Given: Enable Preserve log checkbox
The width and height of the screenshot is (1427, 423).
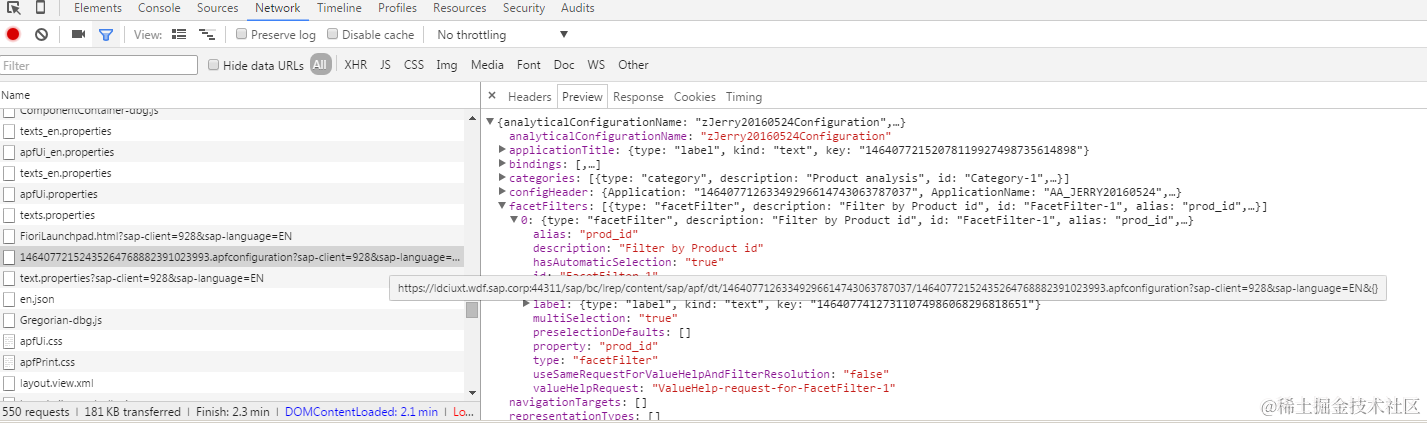Looking at the screenshot, I should point(241,34).
